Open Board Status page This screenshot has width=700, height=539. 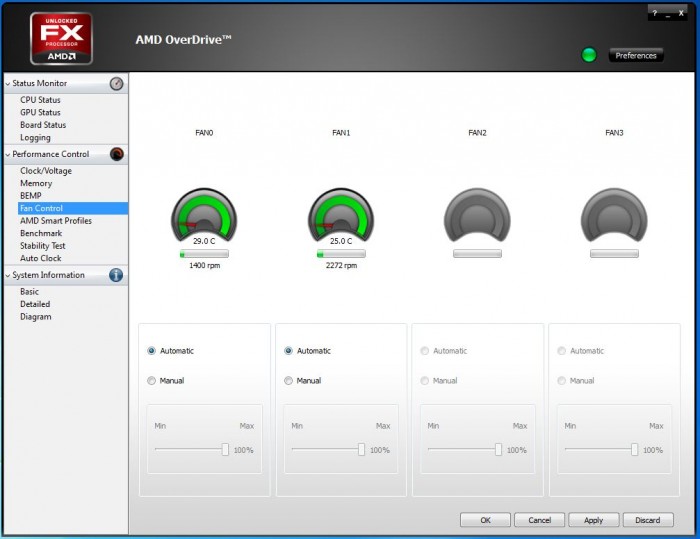pyautogui.click(x=43, y=125)
